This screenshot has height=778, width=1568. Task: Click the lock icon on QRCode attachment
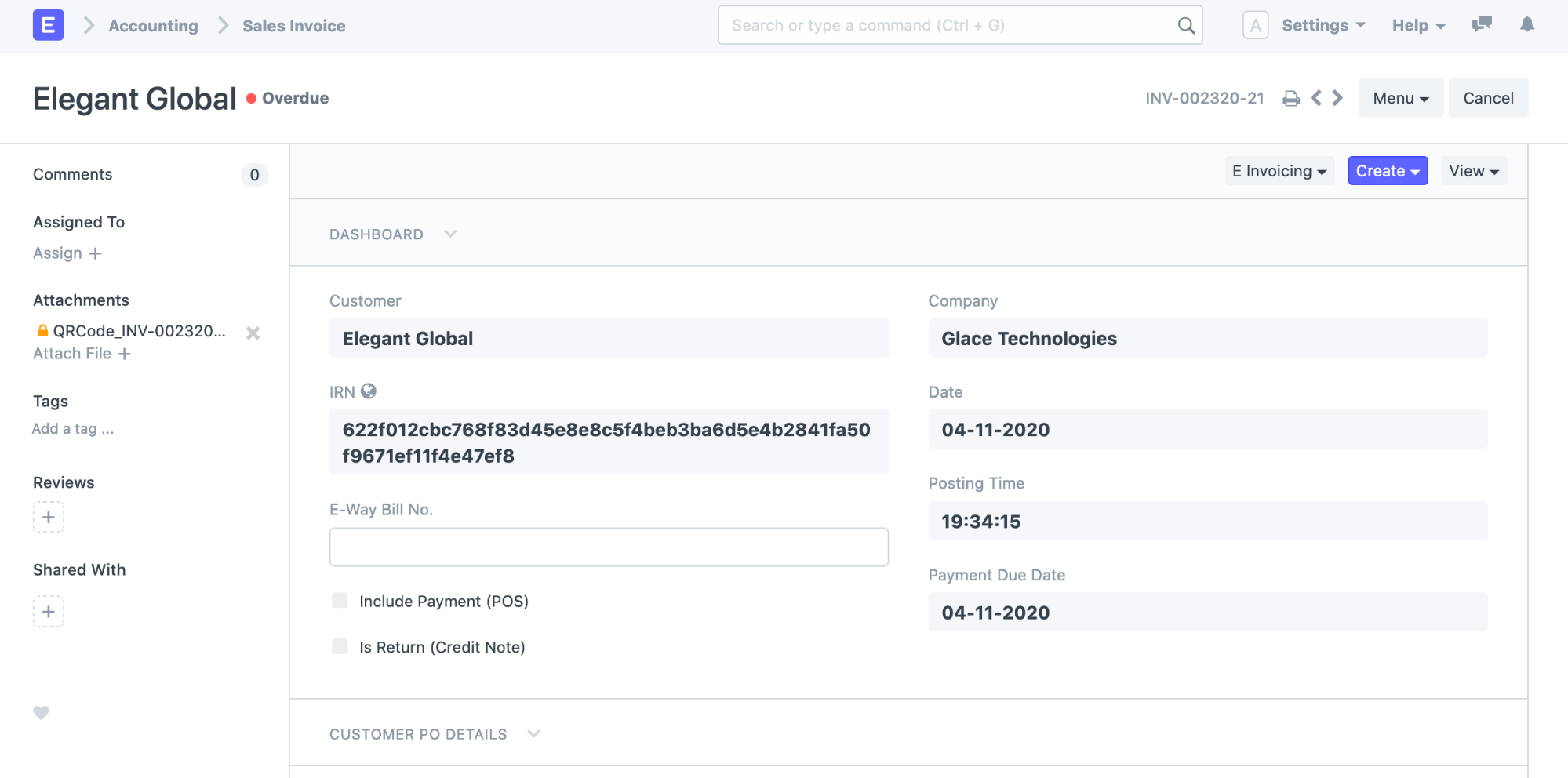click(43, 330)
